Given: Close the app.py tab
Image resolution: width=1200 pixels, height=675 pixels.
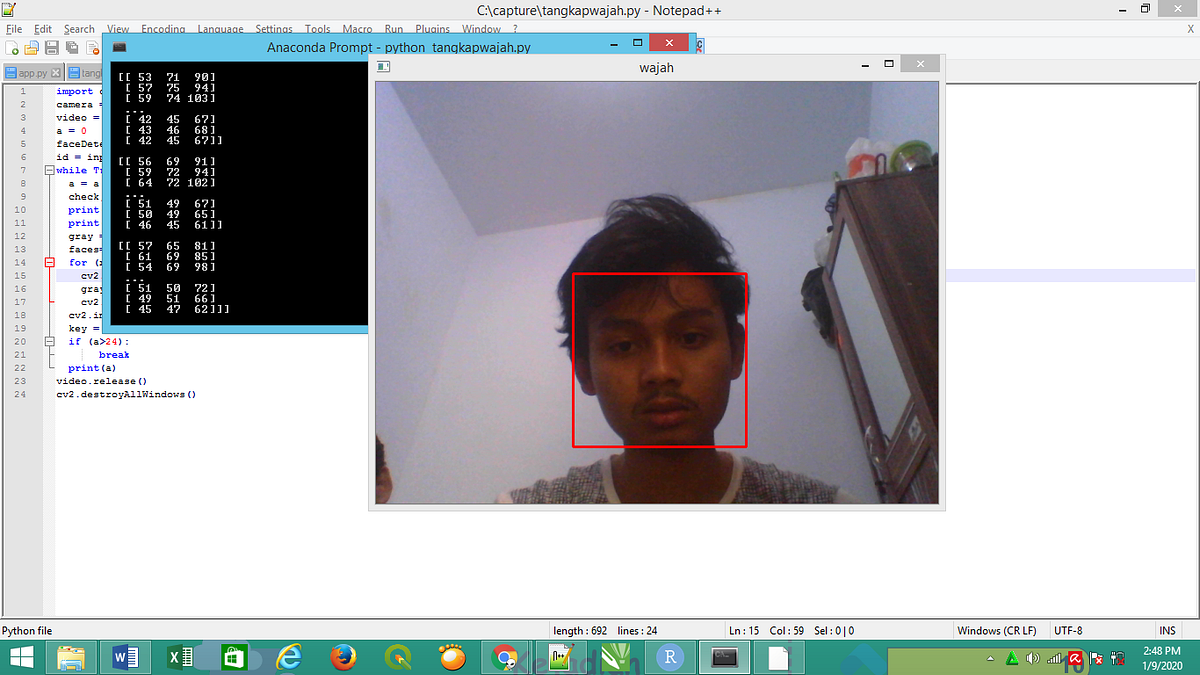Looking at the screenshot, I should click(56, 72).
